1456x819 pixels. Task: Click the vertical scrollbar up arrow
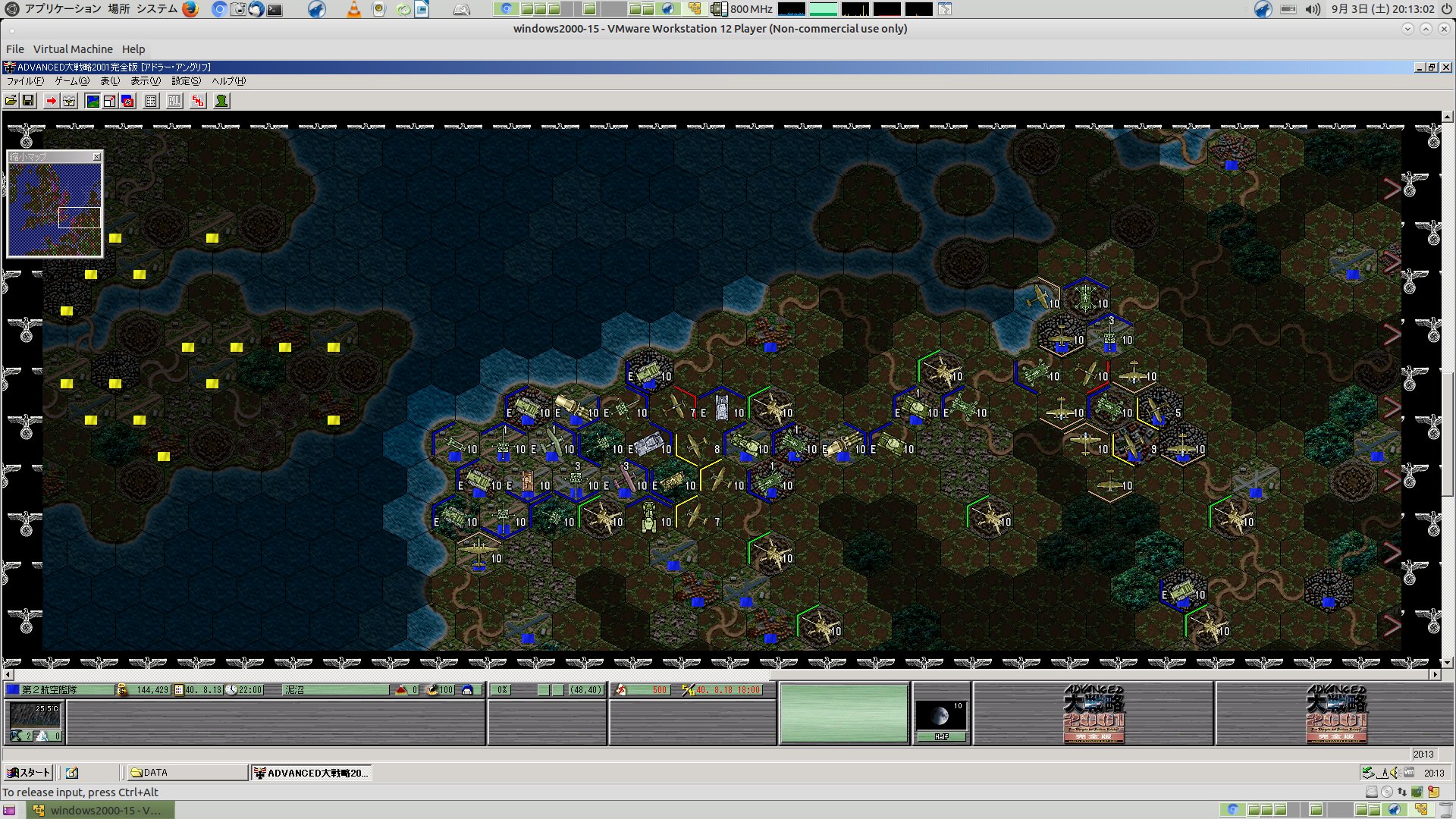click(x=1448, y=118)
